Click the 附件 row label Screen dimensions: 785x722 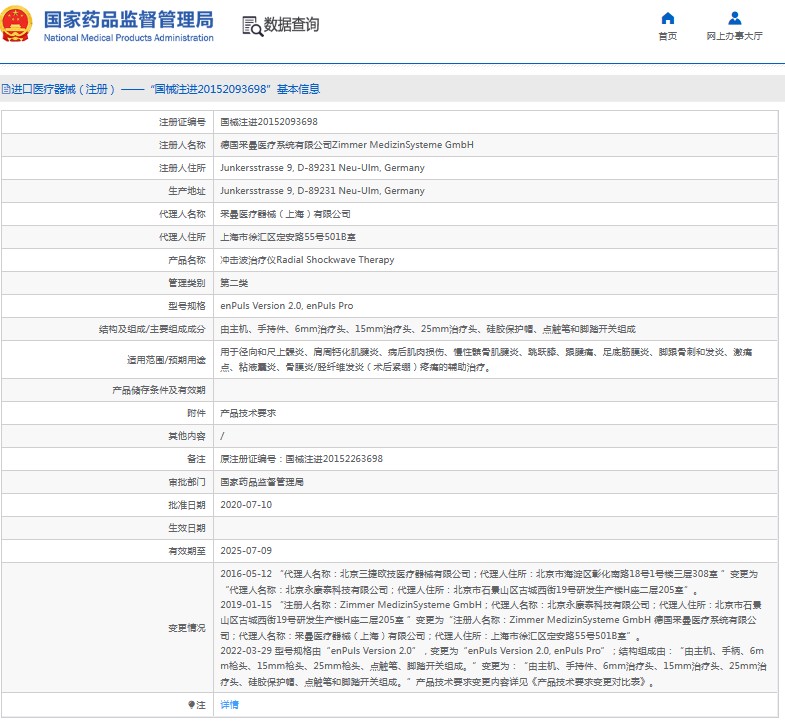click(196, 413)
